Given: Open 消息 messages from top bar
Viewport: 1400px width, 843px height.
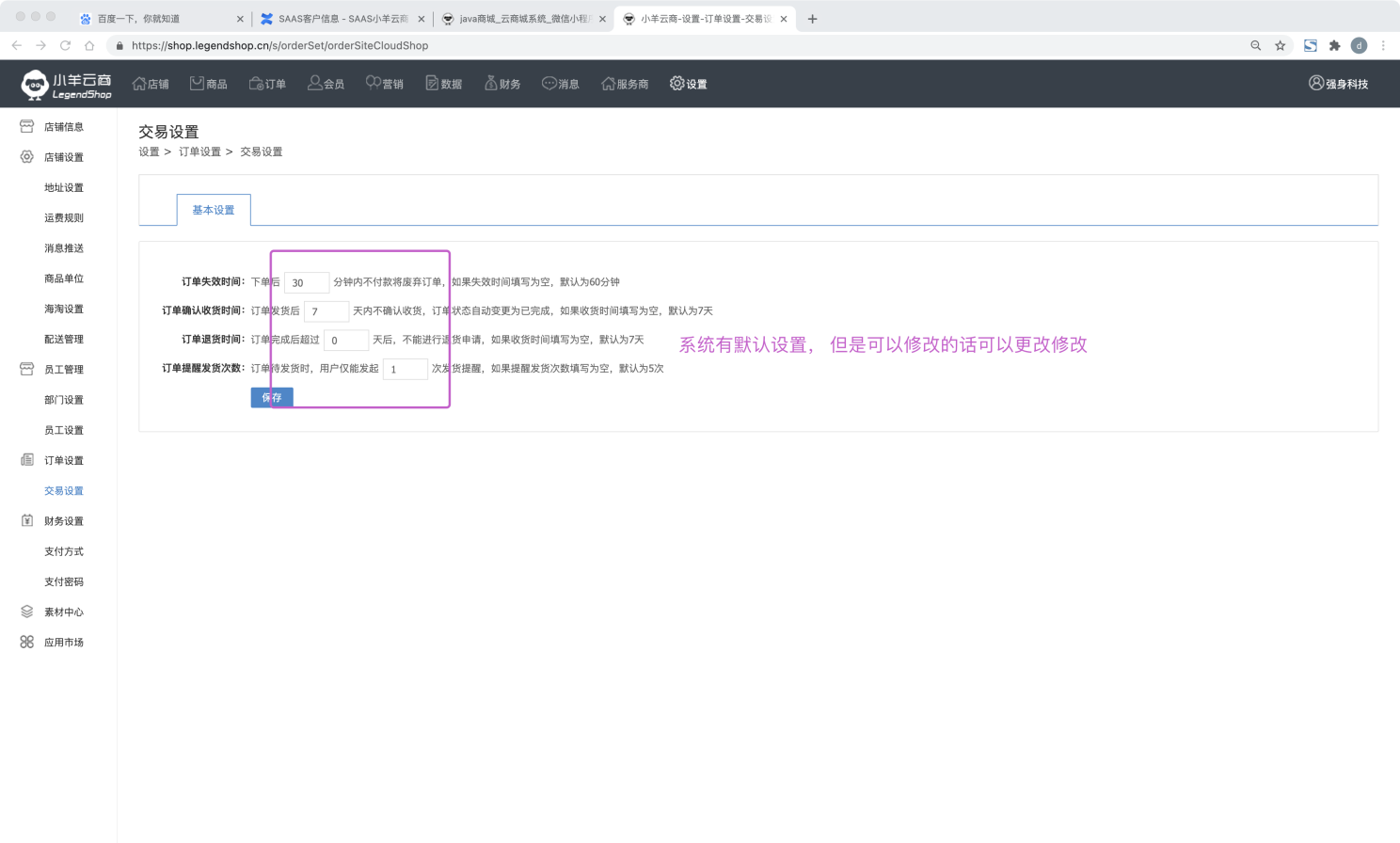Looking at the screenshot, I should (x=549, y=84).
